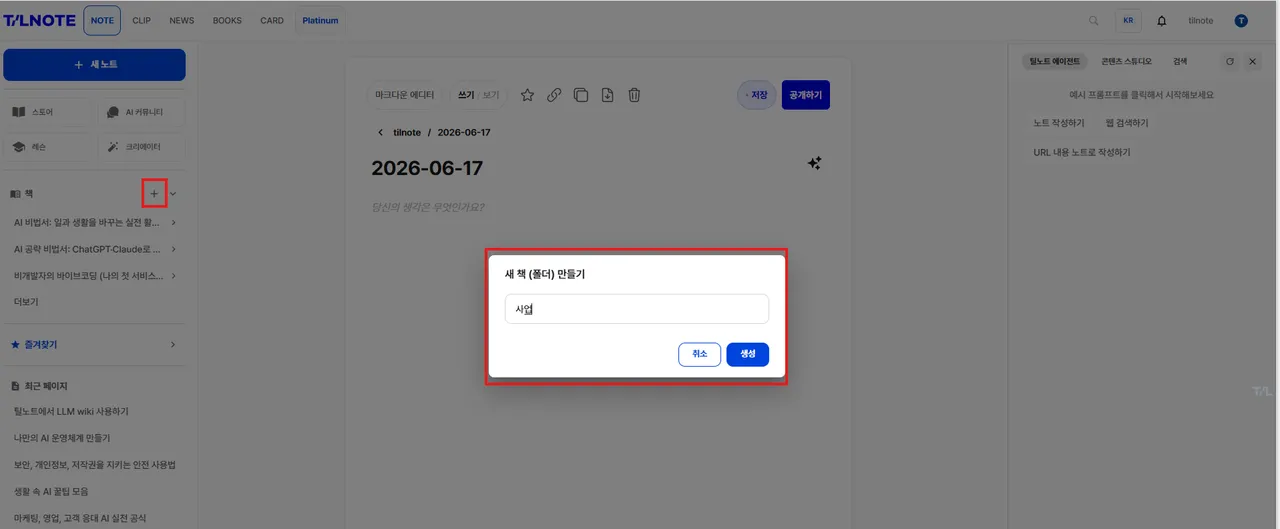1280x529 pixels.
Task: Switch language via the KR button
Action: 1128,20
